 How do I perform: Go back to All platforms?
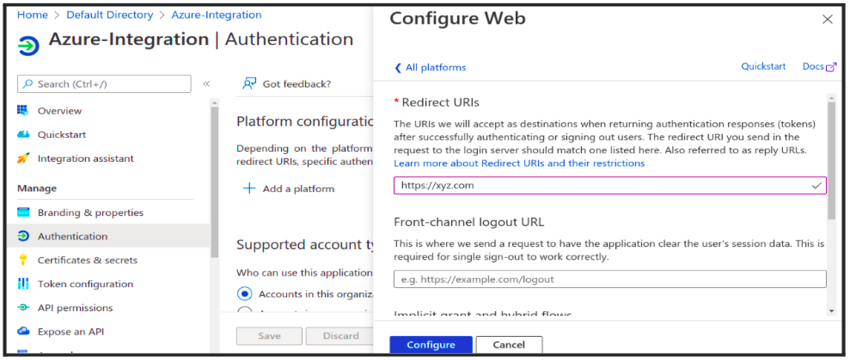(430, 68)
